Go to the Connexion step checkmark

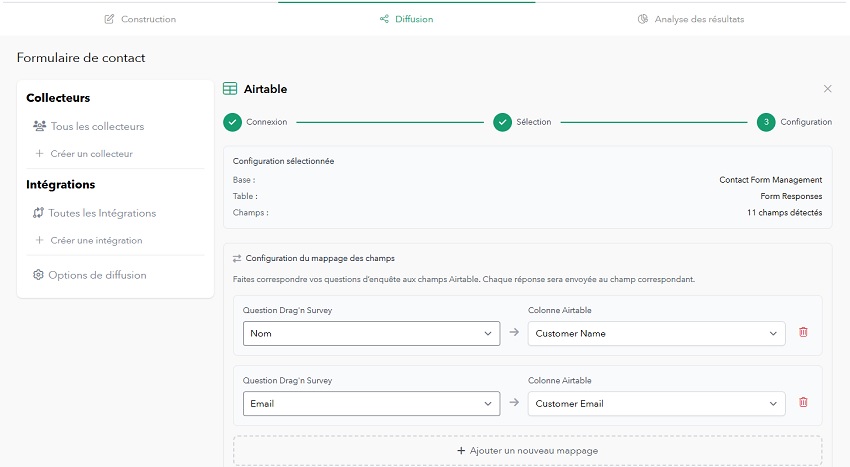(233, 123)
